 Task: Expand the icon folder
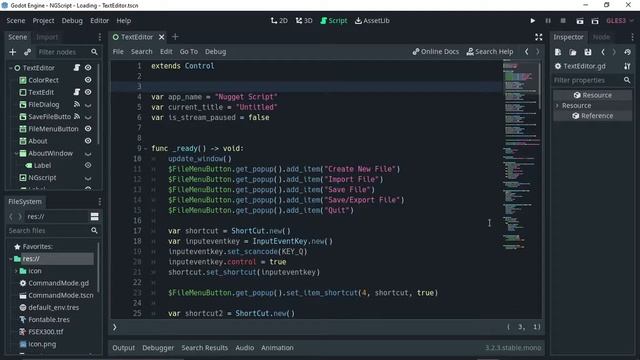16,271
